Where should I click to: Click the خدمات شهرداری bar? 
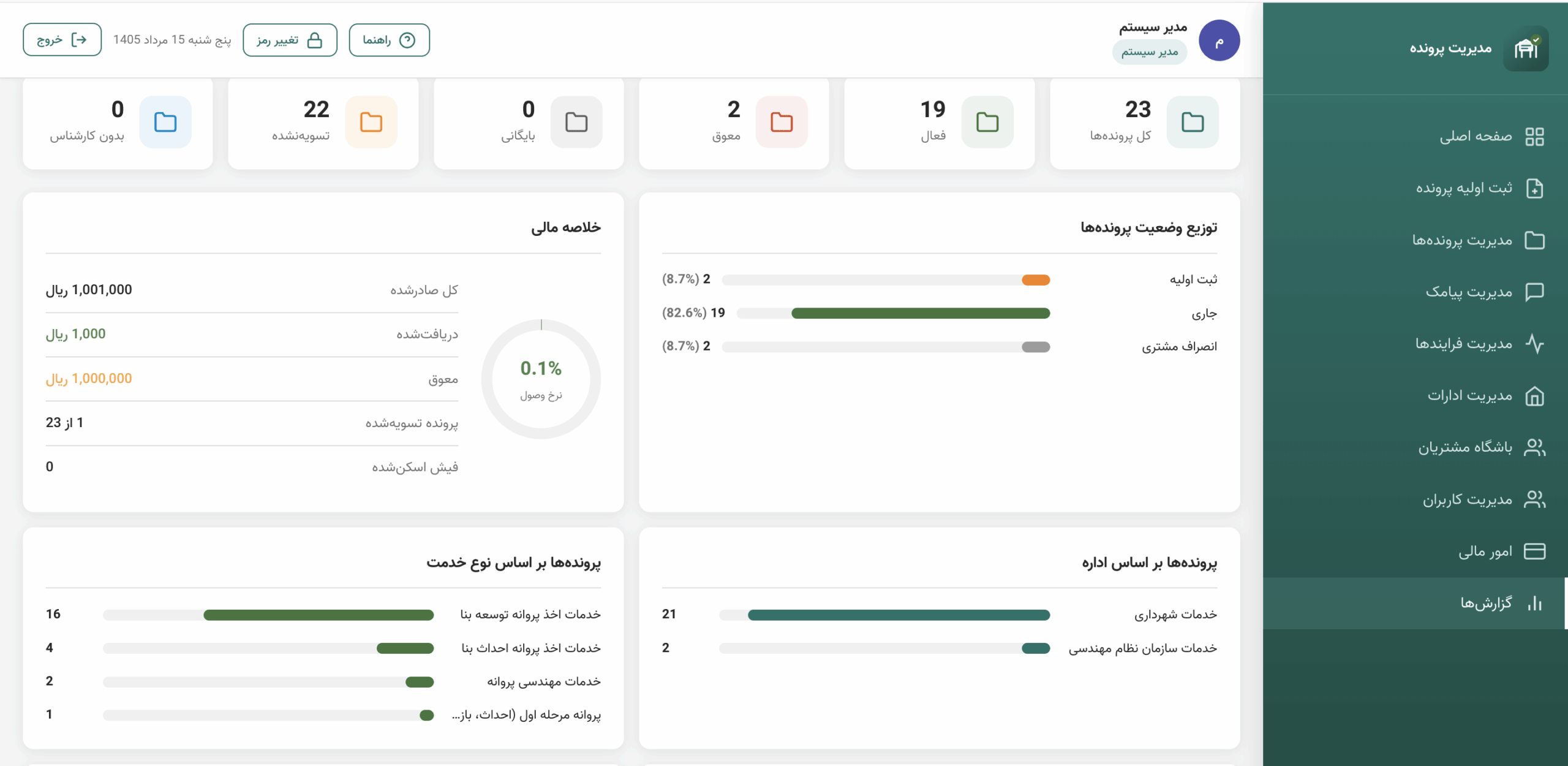tap(899, 615)
